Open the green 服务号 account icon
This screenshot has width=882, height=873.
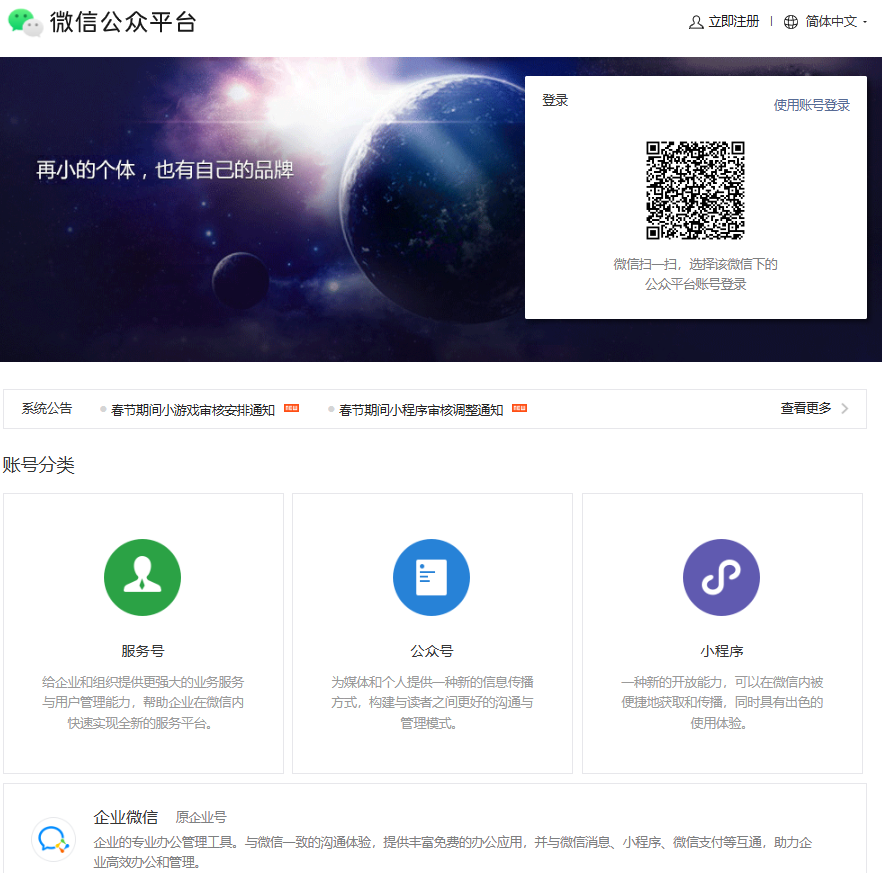click(x=142, y=578)
